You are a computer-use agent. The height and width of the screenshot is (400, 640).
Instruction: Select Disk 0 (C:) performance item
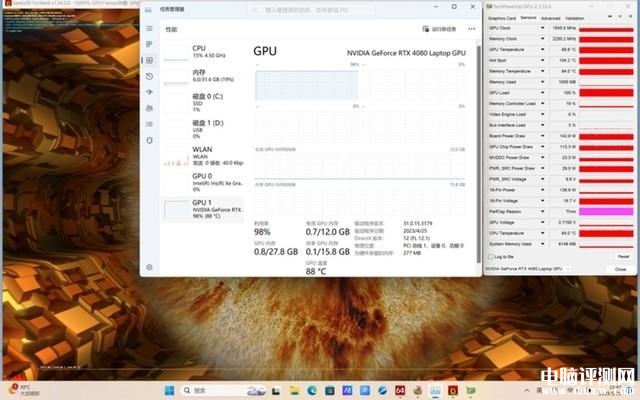pos(203,102)
